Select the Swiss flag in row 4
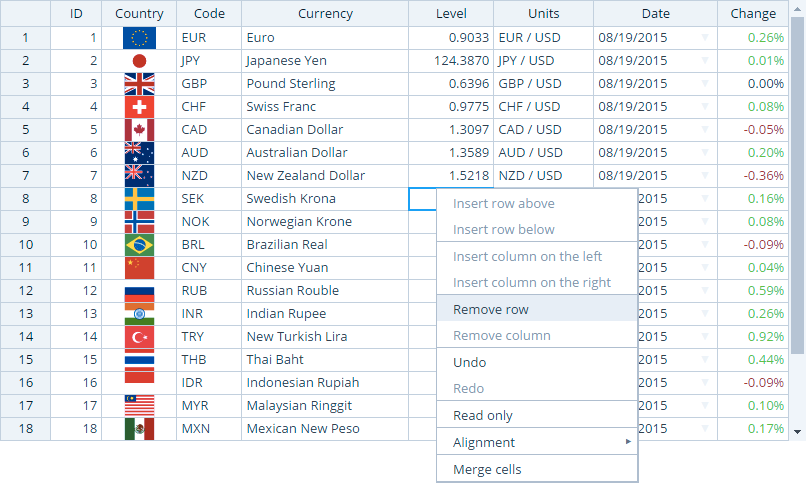The height and width of the screenshot is (483, 806). tap(139, 107)
